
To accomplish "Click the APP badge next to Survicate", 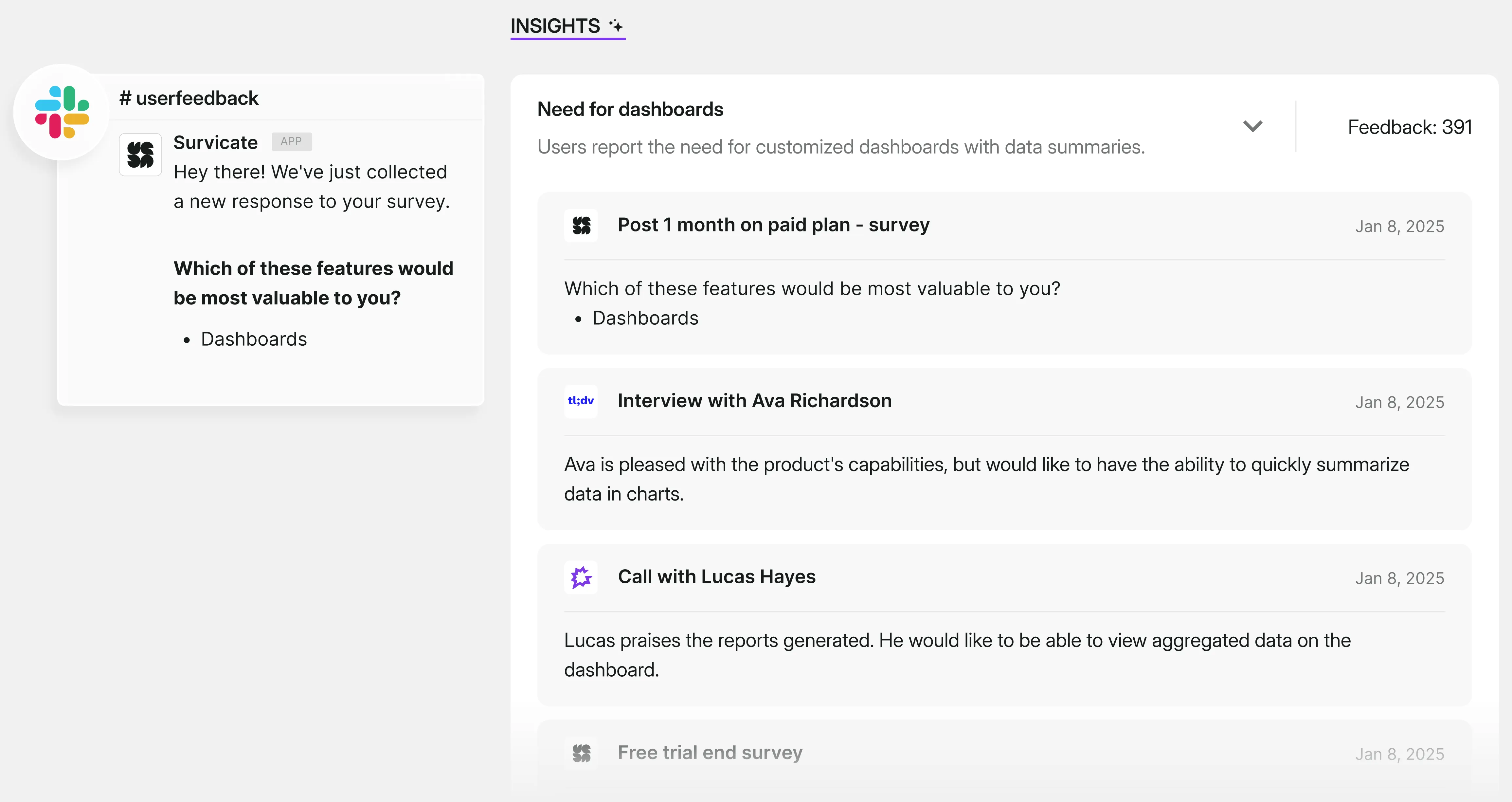I will click(x=292, y=141).
